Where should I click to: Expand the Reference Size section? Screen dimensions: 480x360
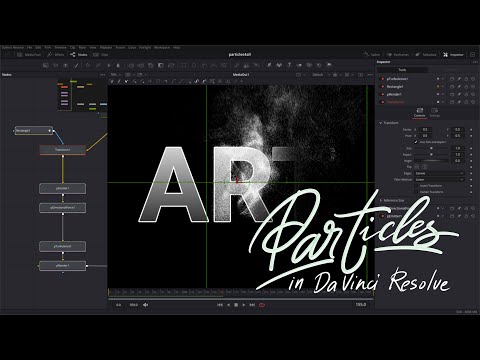coord(381,200)
